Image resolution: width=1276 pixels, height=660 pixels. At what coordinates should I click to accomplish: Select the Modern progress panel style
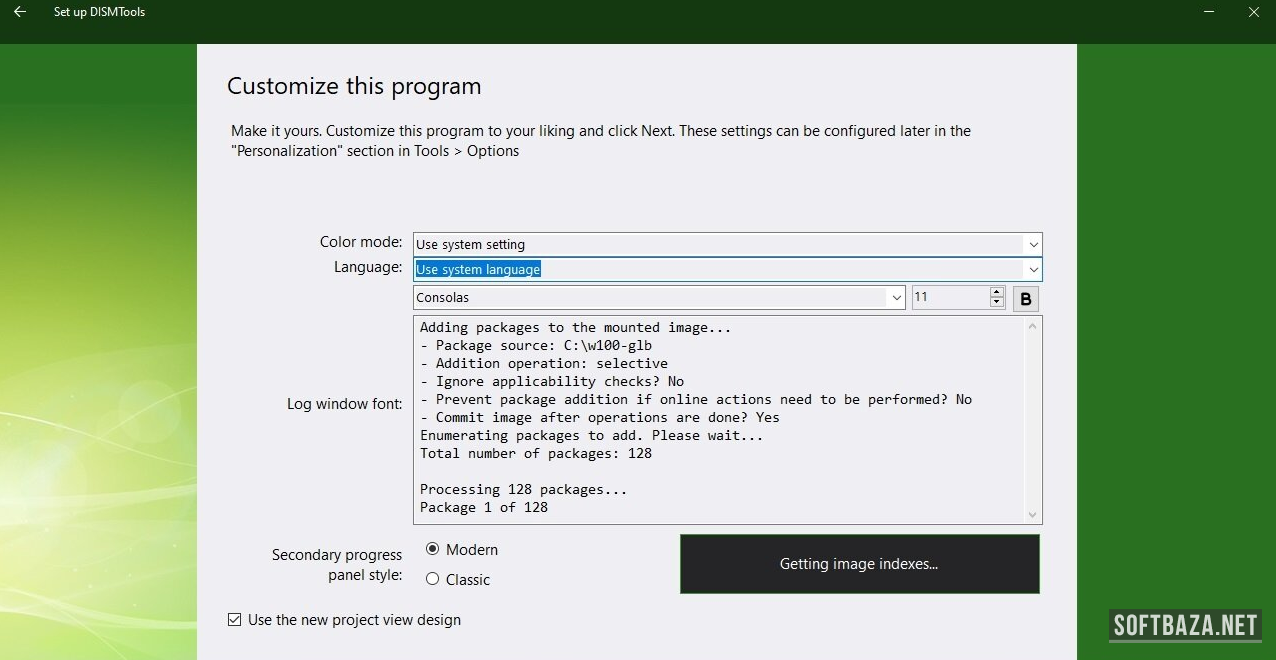point(433,549)
